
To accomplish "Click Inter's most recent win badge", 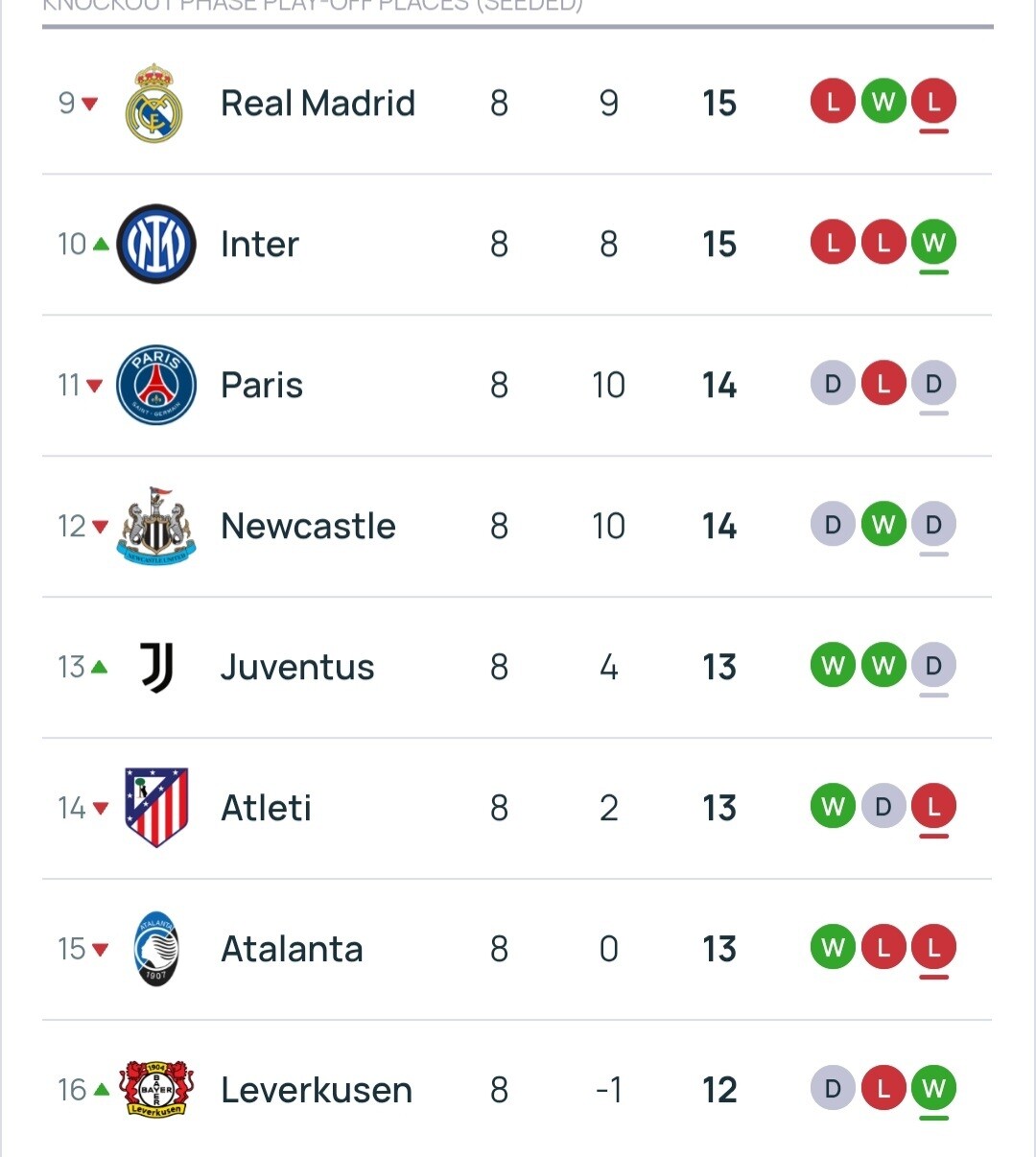I will click(x=933, y=243).
